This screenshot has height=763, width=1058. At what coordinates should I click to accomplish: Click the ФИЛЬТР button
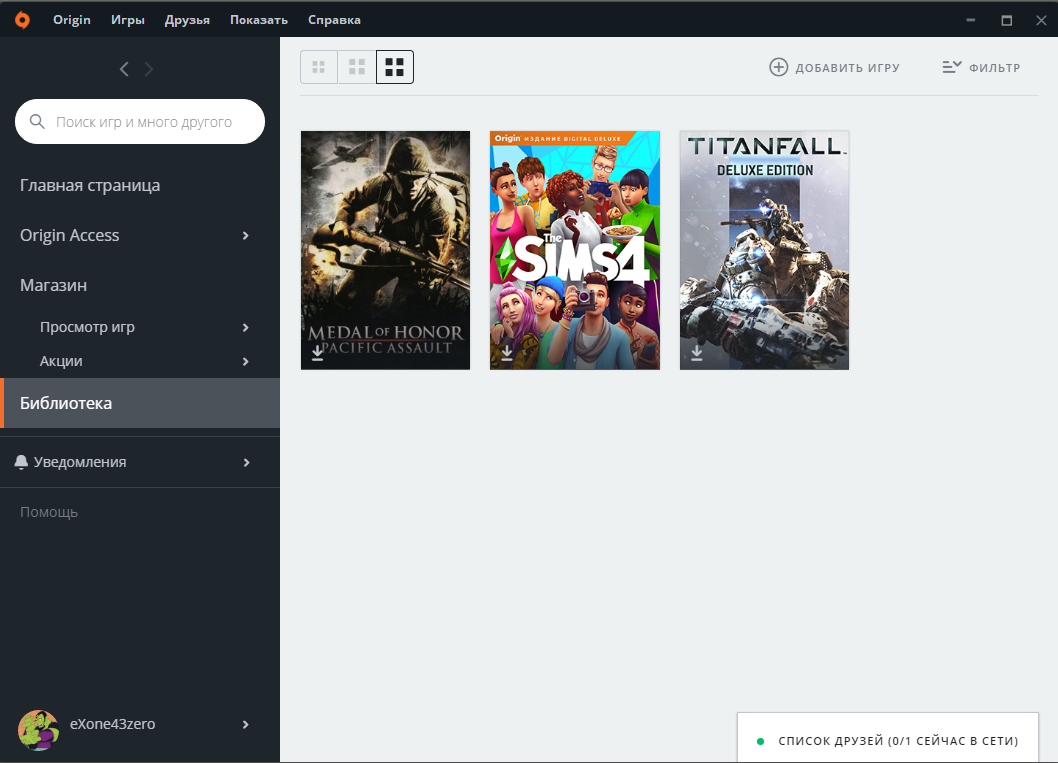(982, 67)
